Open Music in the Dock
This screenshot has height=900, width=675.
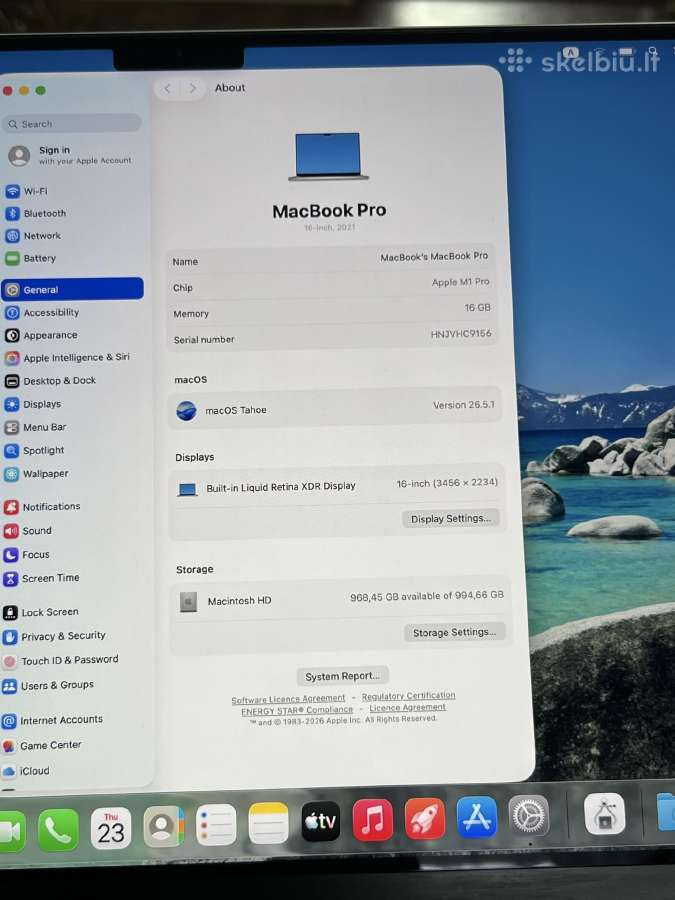[x=373, y=820]
